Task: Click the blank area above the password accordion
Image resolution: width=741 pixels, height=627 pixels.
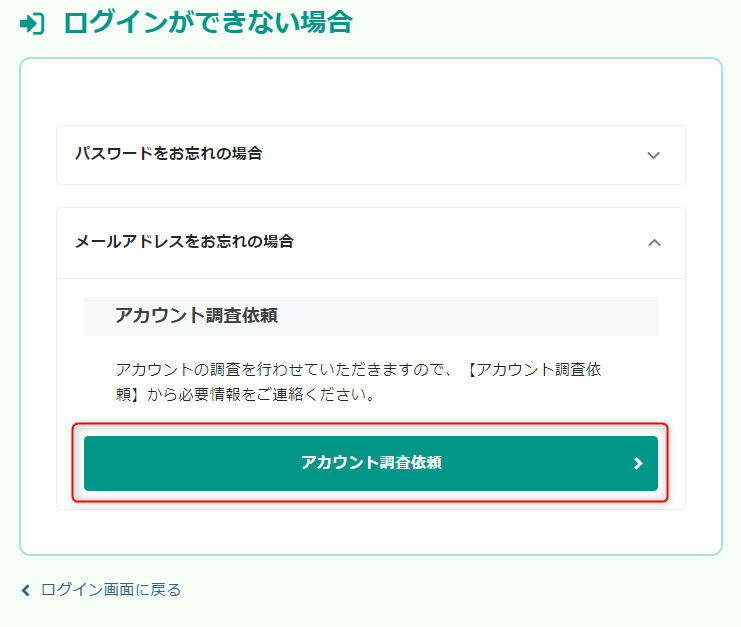Action: 371,92
